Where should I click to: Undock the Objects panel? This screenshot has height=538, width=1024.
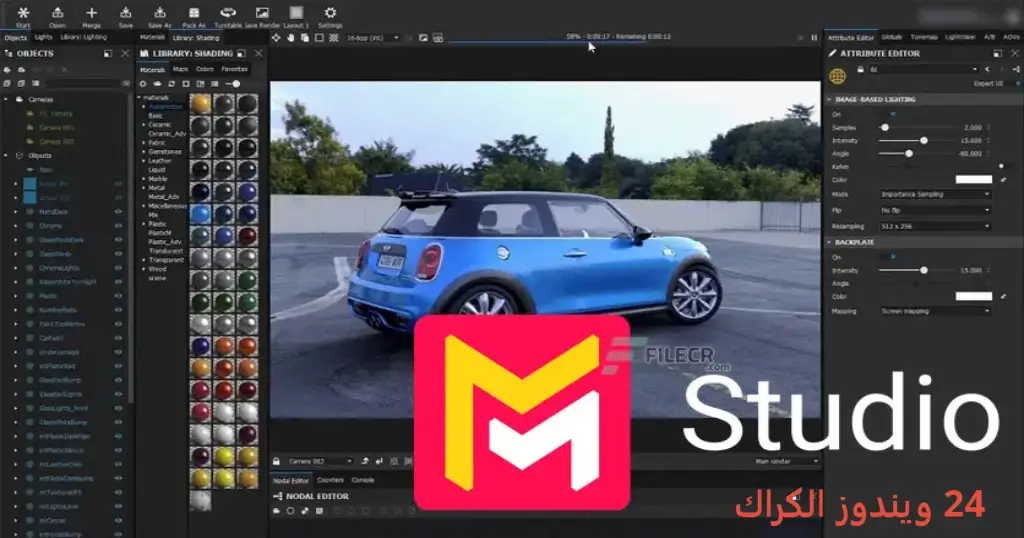[x=108, y=54]
